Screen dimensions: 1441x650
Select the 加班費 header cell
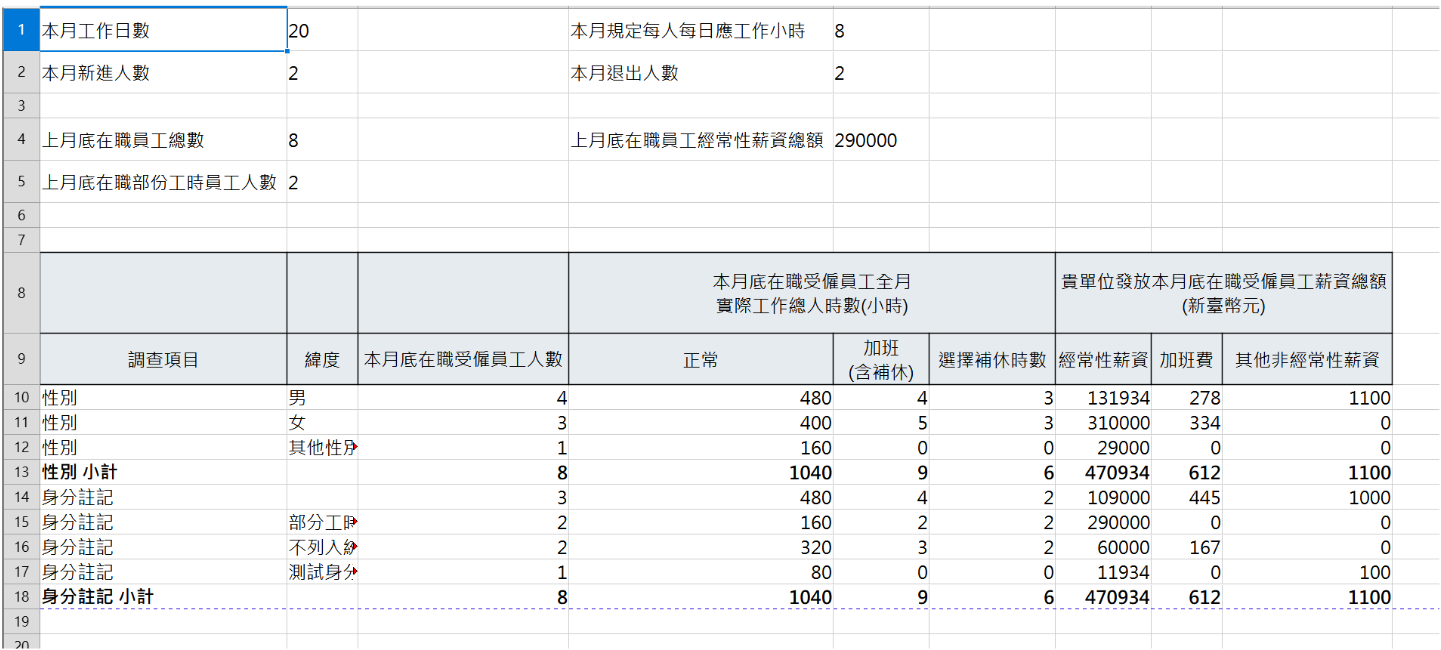[x=1186, y=360]
